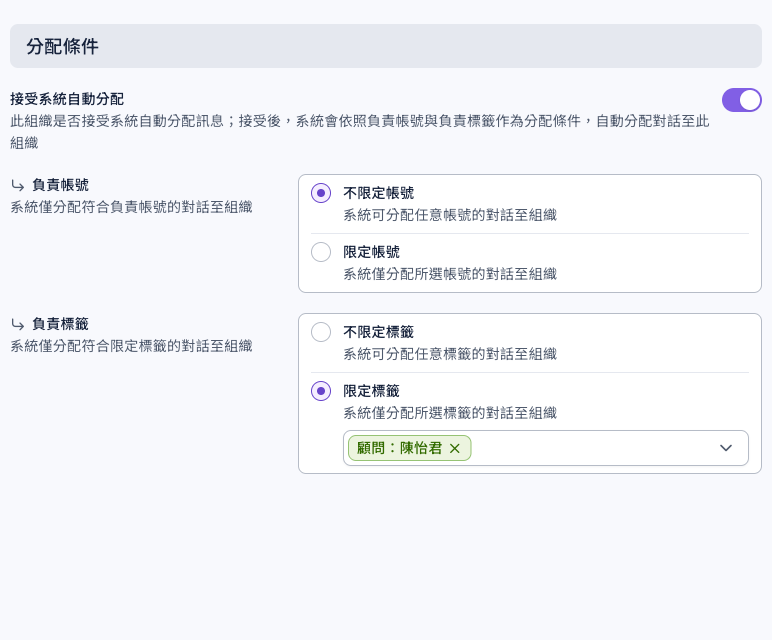The image size is (772, 640).
Task: Select the 限定帳號 radio option
Action: [x=321, y=252]
